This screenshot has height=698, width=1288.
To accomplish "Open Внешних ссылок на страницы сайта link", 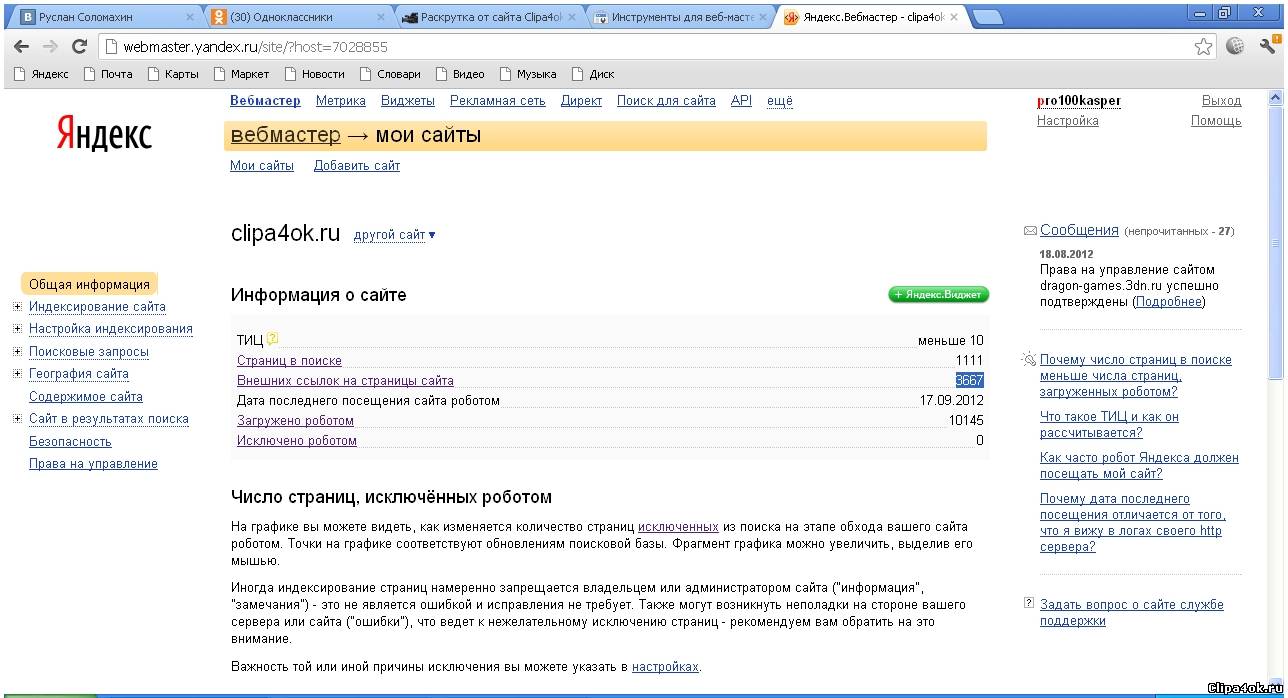I will tap(345, 381).
